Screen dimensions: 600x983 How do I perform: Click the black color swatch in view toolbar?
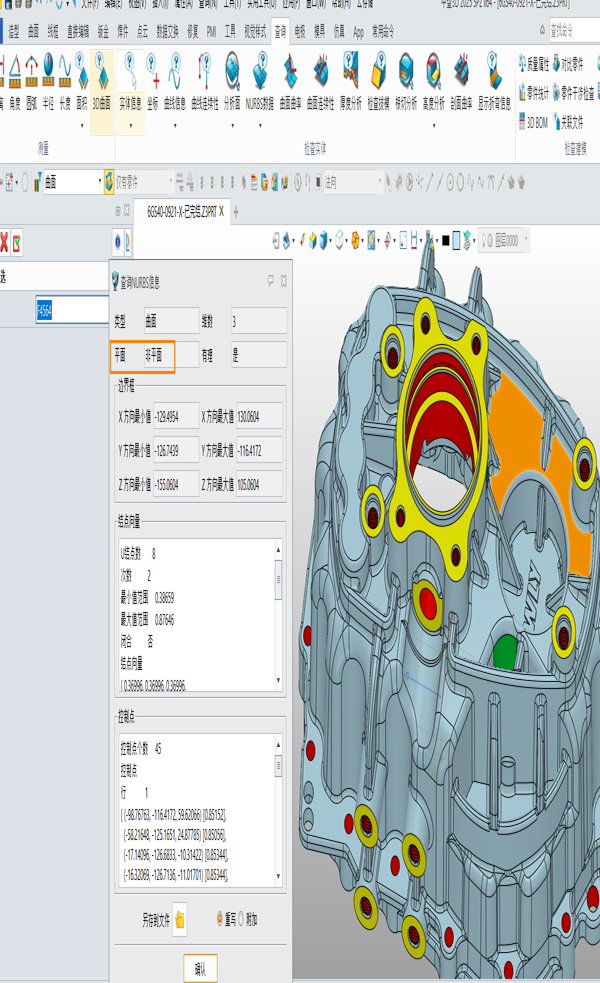point(446,241)
